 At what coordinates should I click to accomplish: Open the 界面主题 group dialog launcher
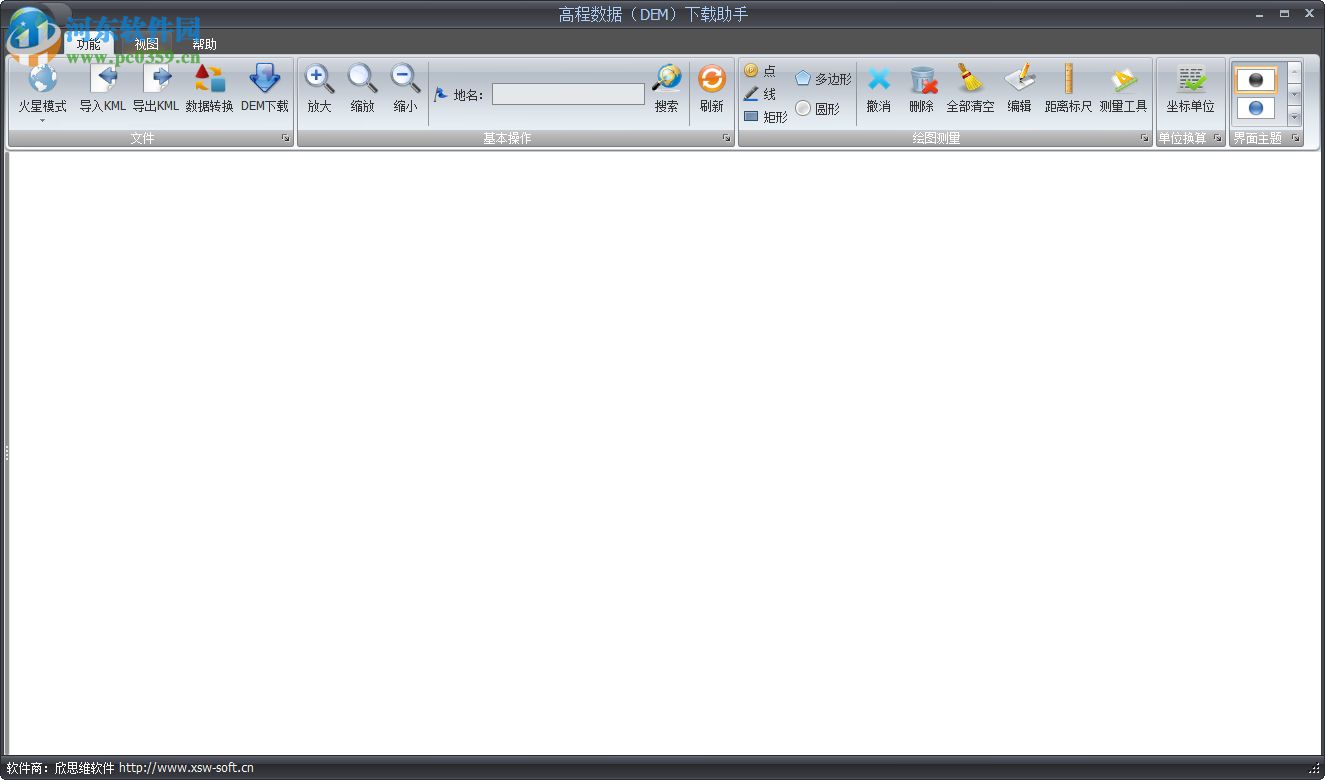(x=1295, y=138)
